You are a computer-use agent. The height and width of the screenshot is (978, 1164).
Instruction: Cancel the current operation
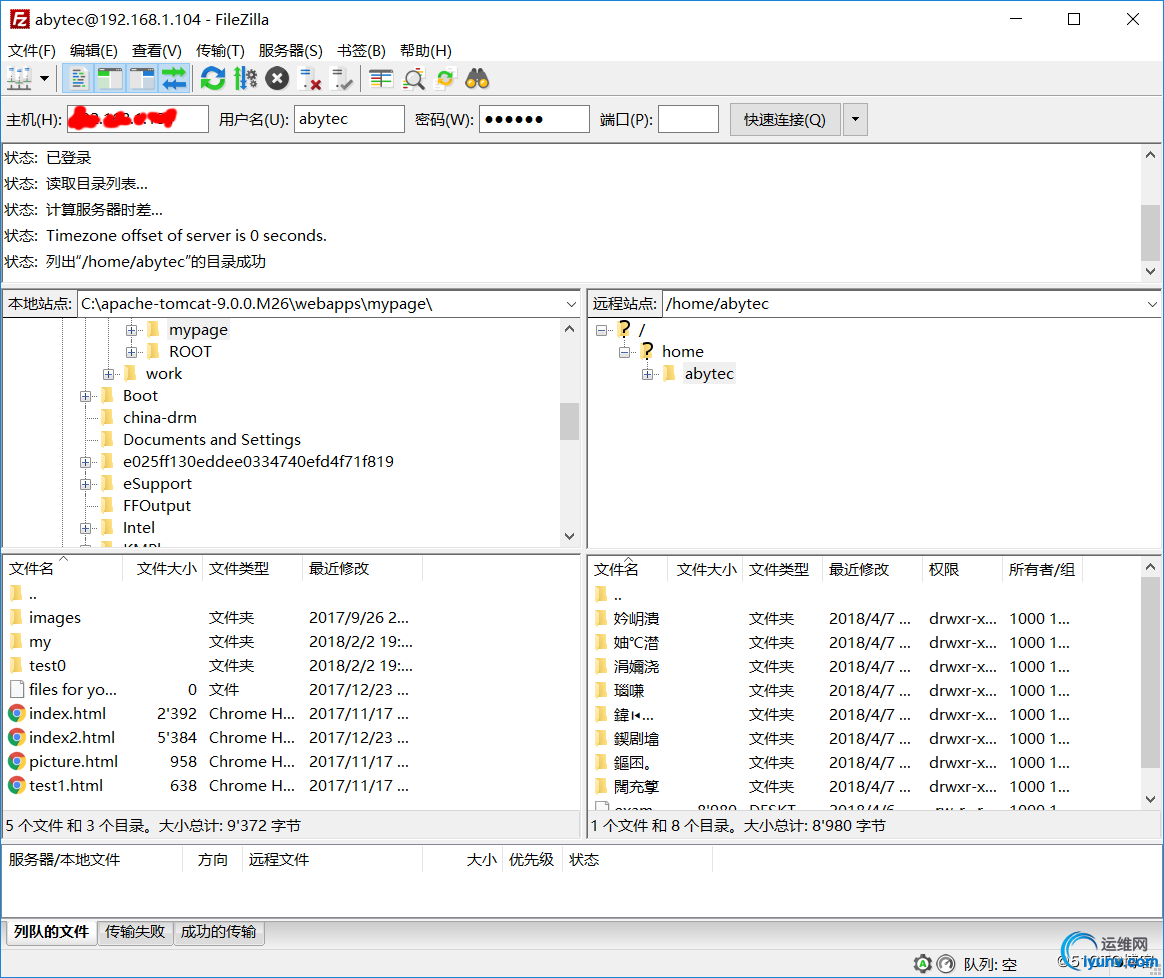pos(277,79)
